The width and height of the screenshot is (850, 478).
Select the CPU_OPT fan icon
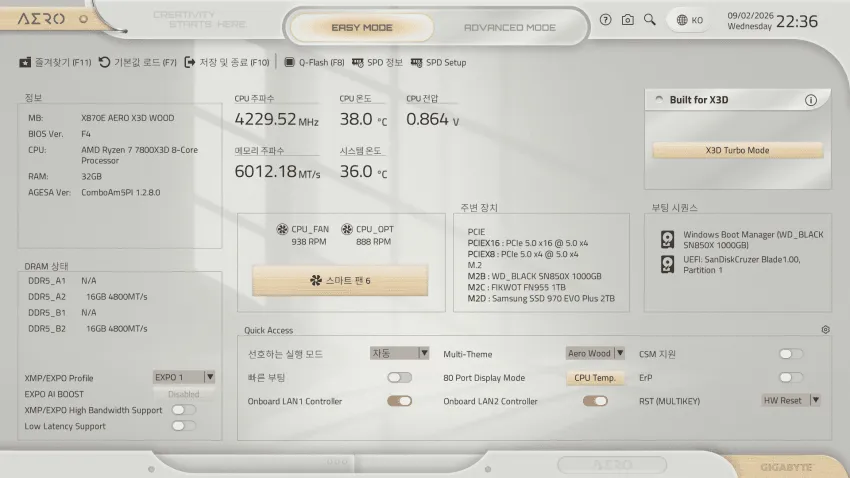coord(347,229)
